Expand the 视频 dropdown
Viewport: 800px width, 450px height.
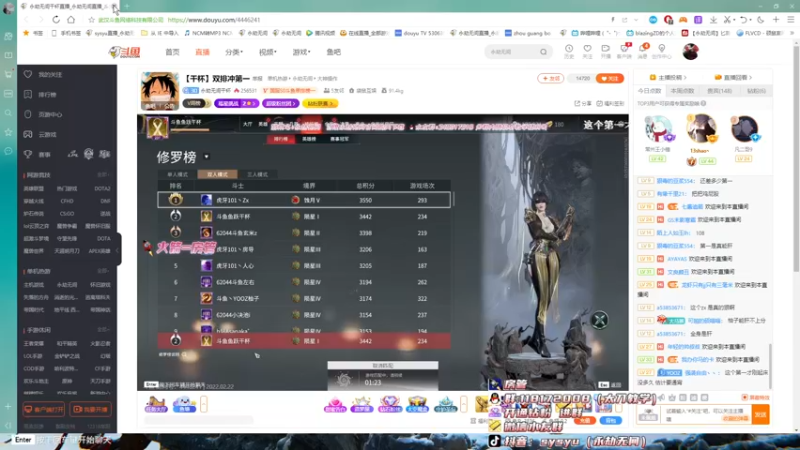coord(267,52)
